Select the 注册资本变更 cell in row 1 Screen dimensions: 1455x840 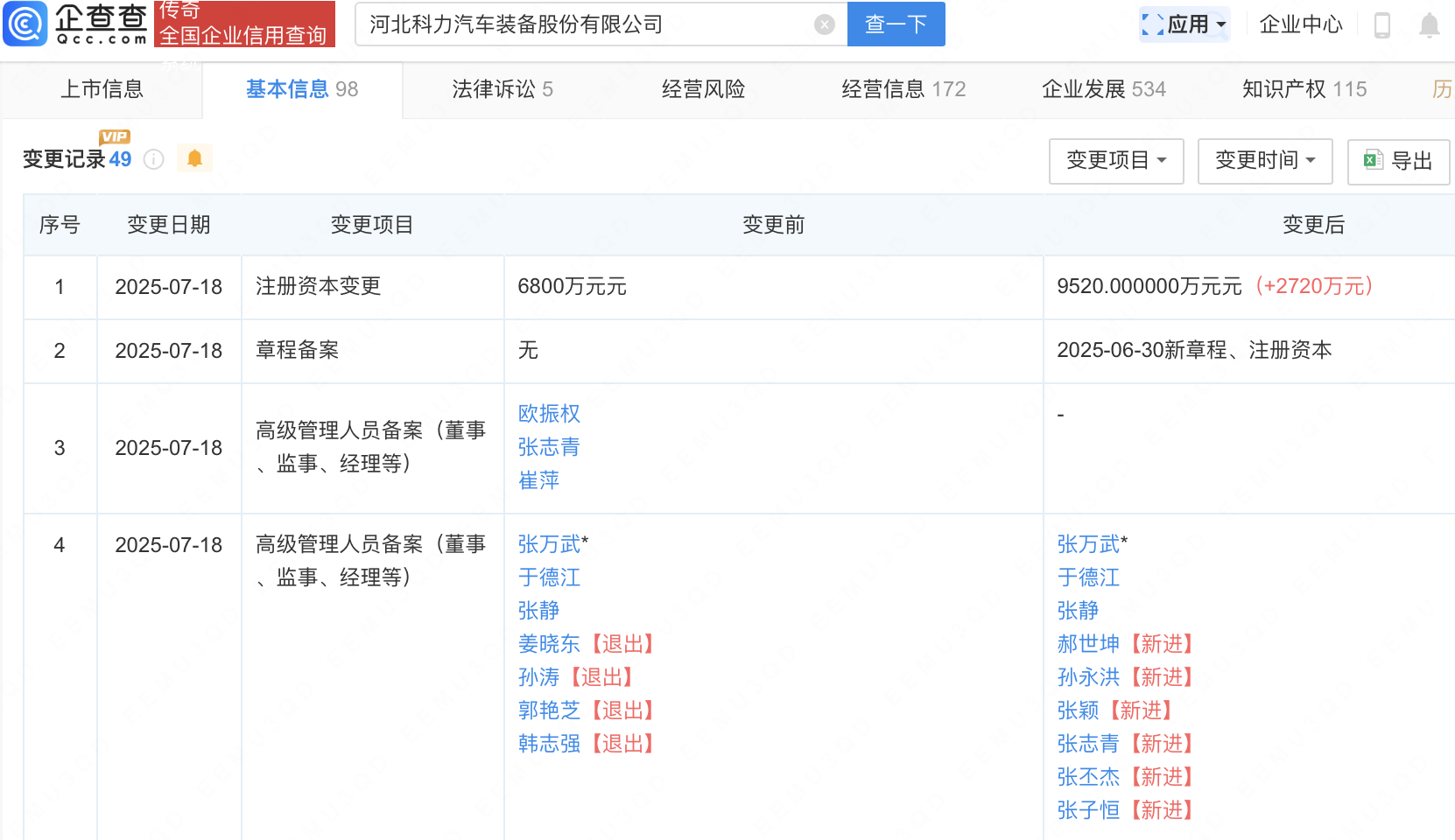(372, 287)
